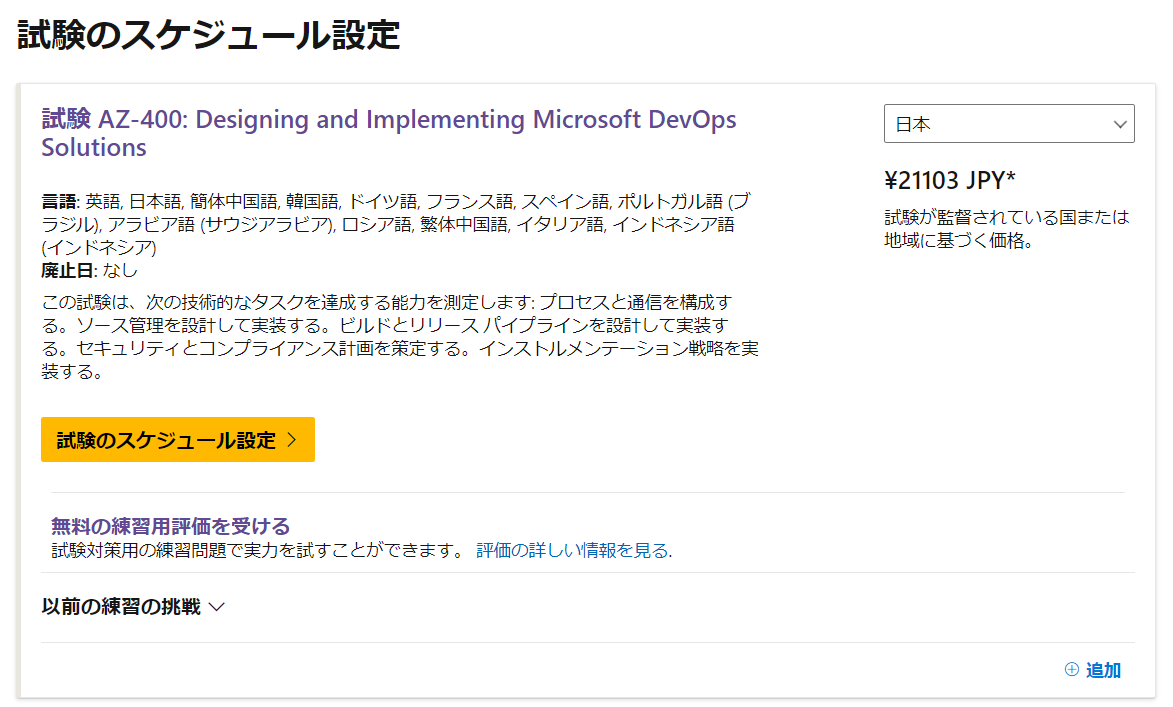This screenshot has width=1173, height=707.
Task: Click the circled plus icon beside 追加
Action: point(1072,670)
